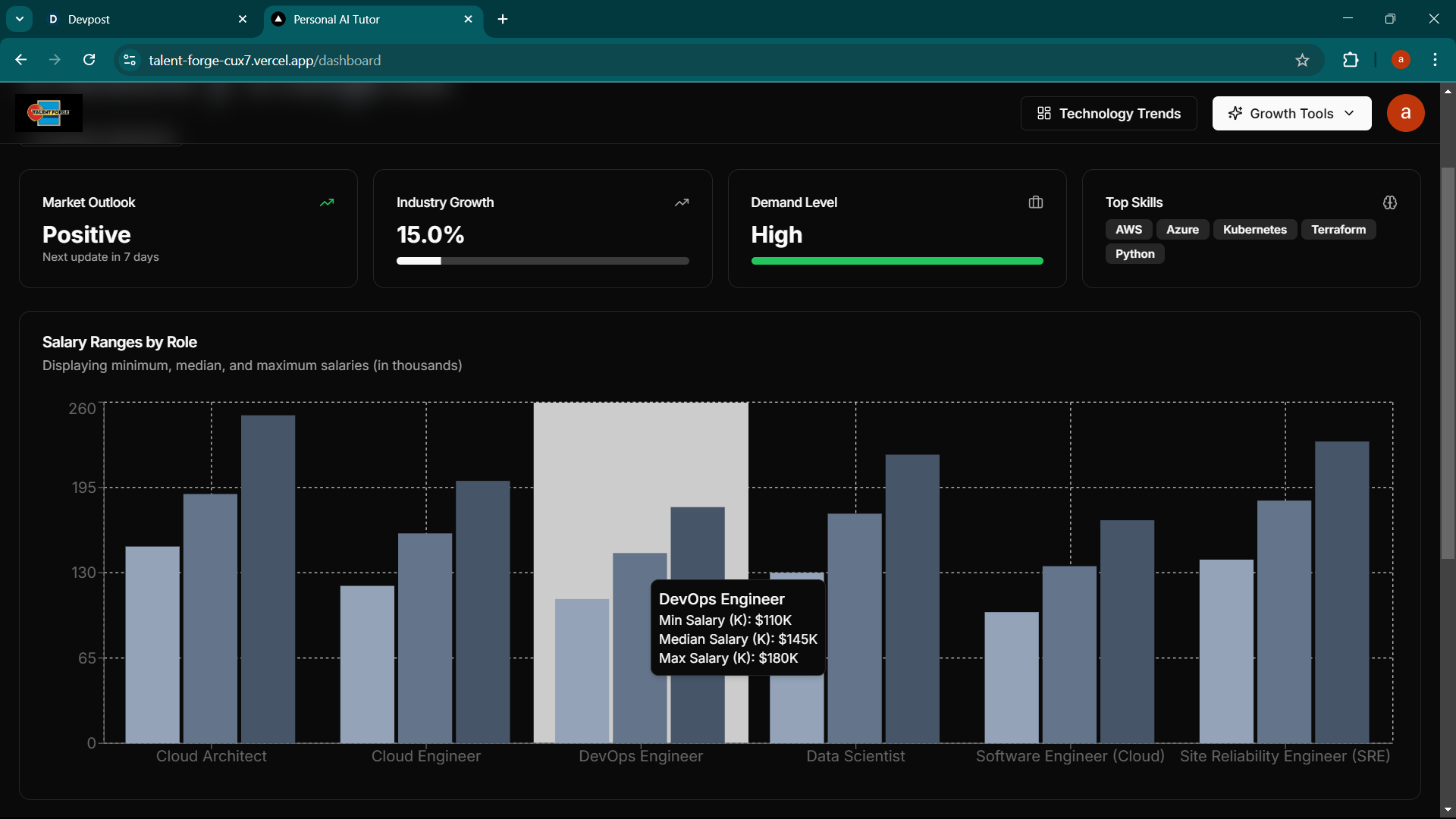Open the Chrome profile avatar menu

[x=1401, y=60]
